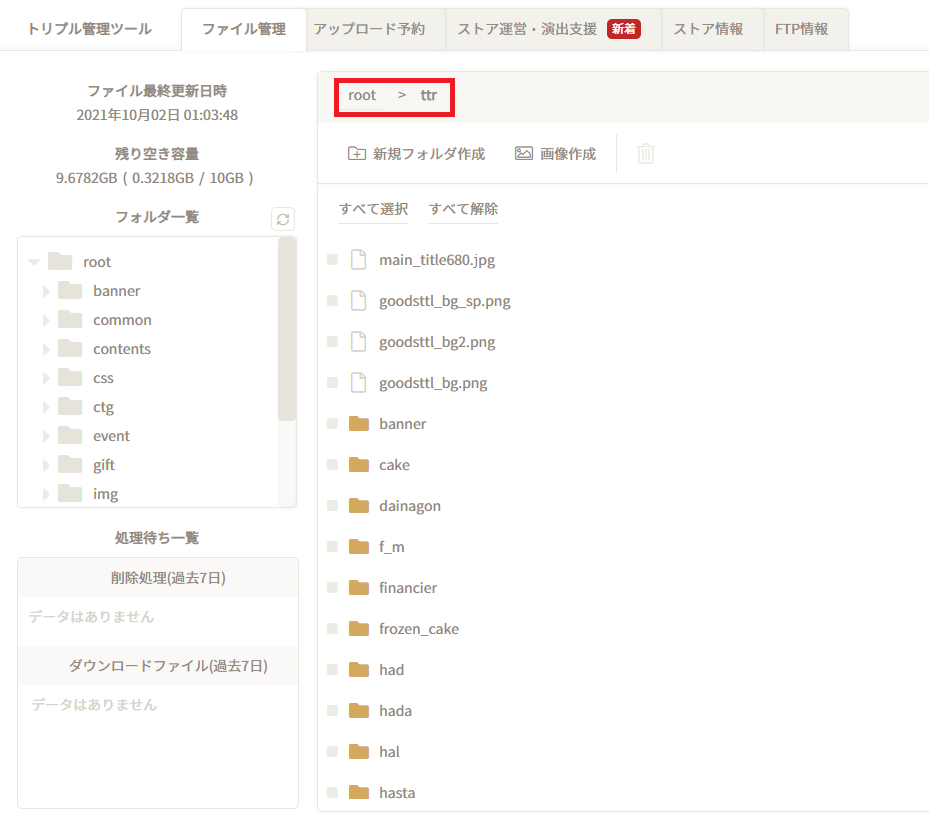The image size is (929, 827).
Task: Click the folder tree scrollbar
Action: click(287, 329)
